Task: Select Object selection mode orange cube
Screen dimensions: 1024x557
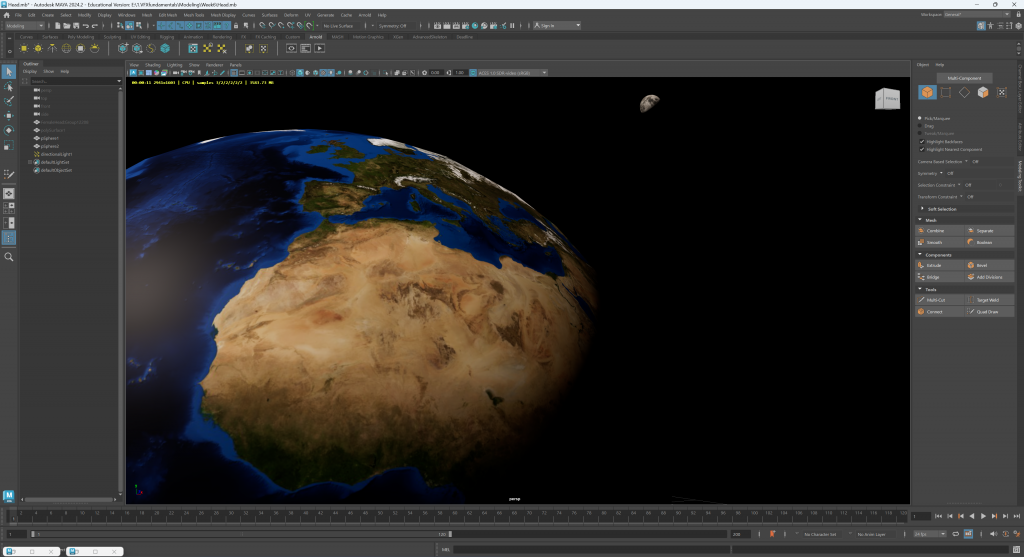Action: point(927,93)
